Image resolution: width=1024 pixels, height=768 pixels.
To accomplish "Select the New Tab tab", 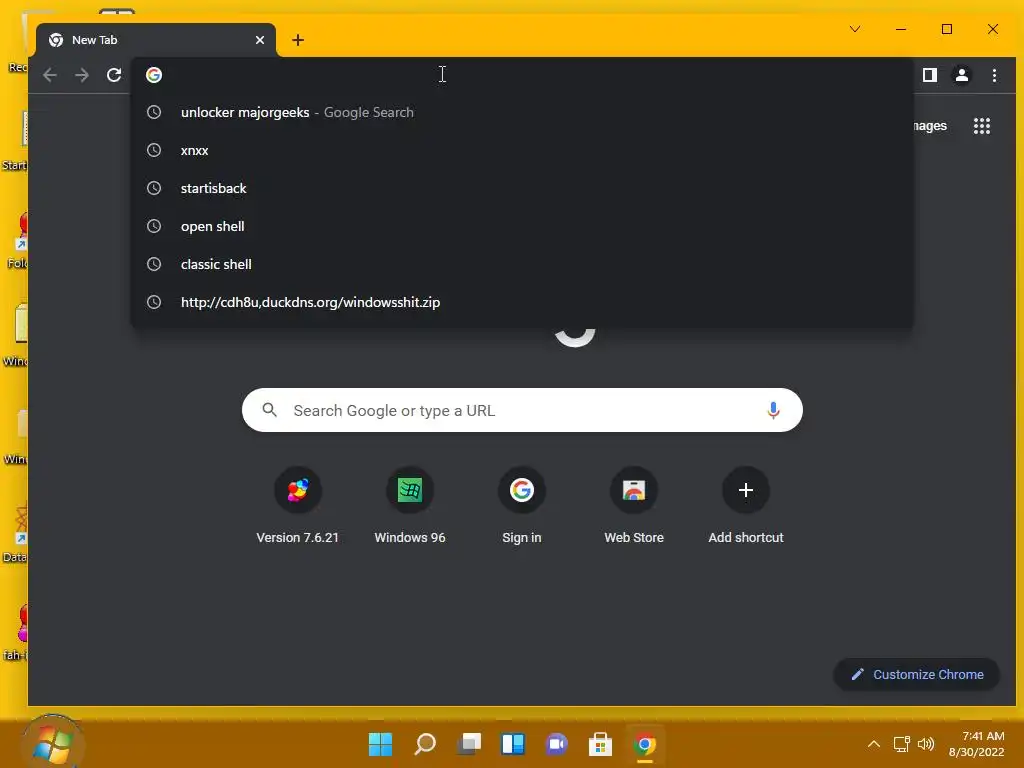I will coord(156,40).
